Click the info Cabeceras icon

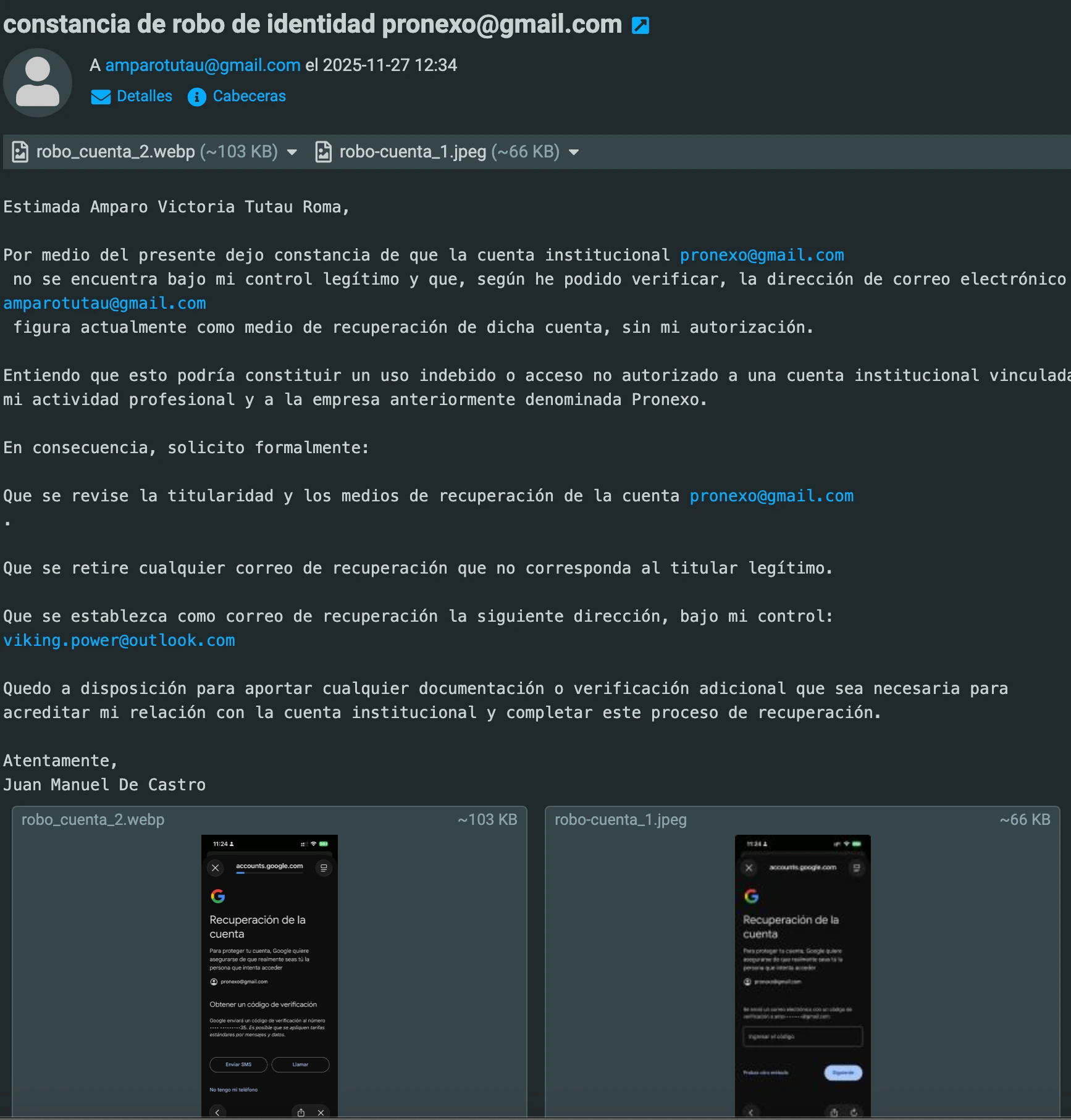click(196, 97)
